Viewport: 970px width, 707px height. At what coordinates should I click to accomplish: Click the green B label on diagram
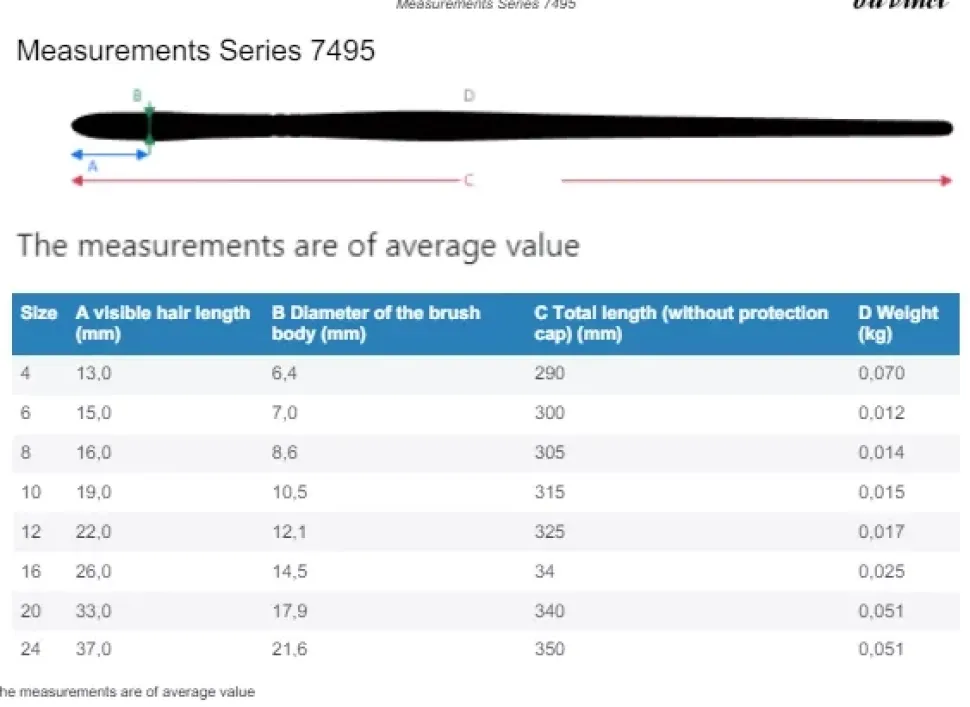(x=137, y=95)
